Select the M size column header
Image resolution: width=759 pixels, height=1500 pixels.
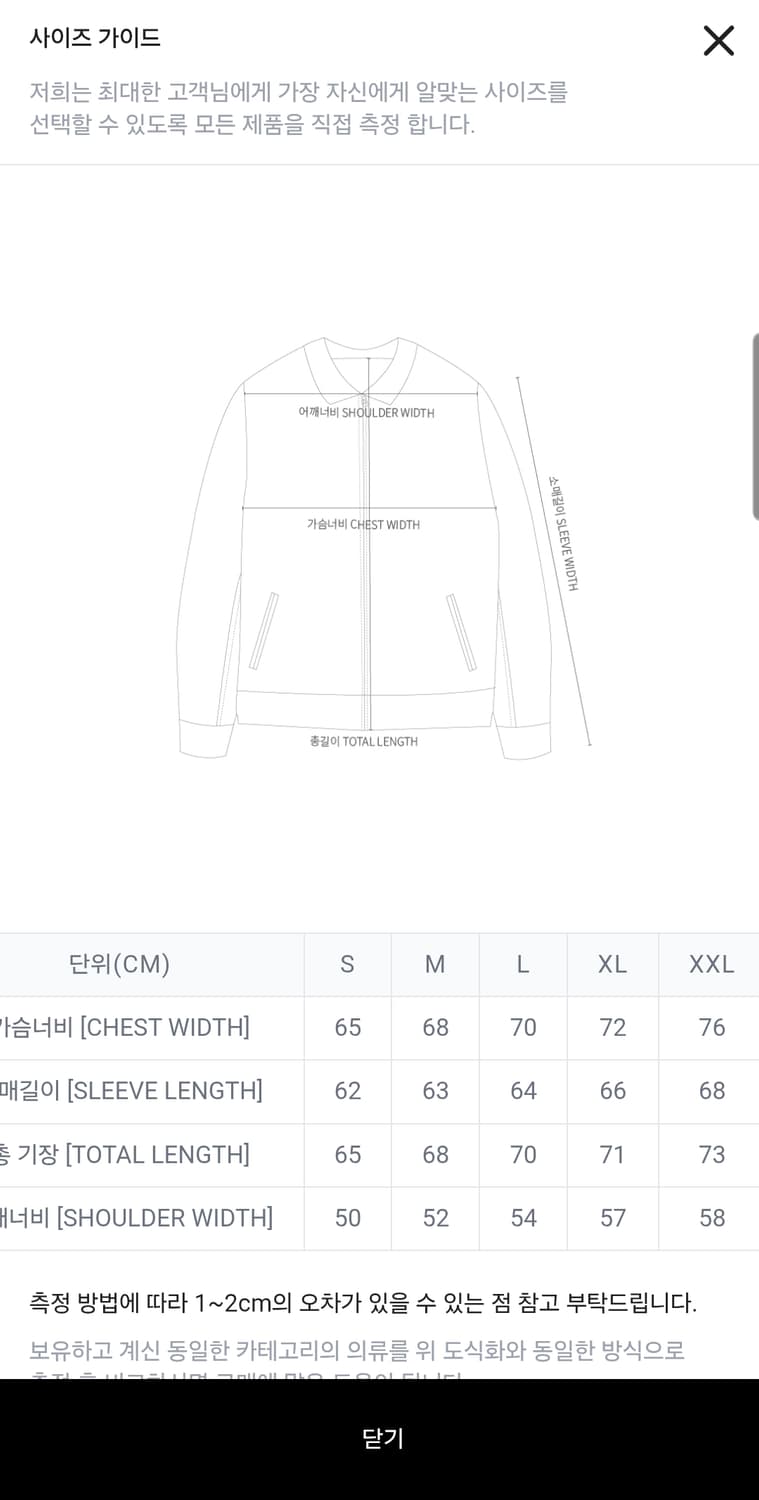[435, 964]
